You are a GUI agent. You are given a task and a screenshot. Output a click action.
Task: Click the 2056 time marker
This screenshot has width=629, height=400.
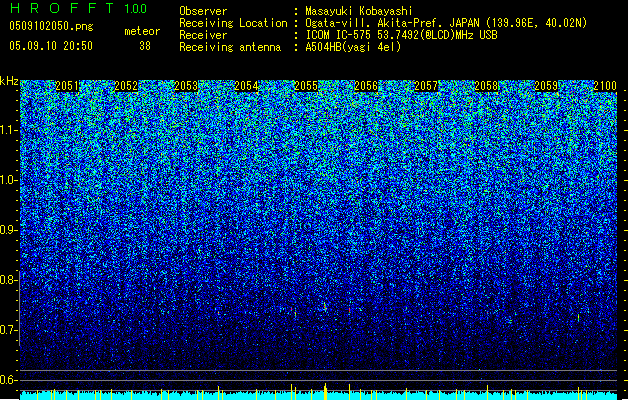[366, 86]
